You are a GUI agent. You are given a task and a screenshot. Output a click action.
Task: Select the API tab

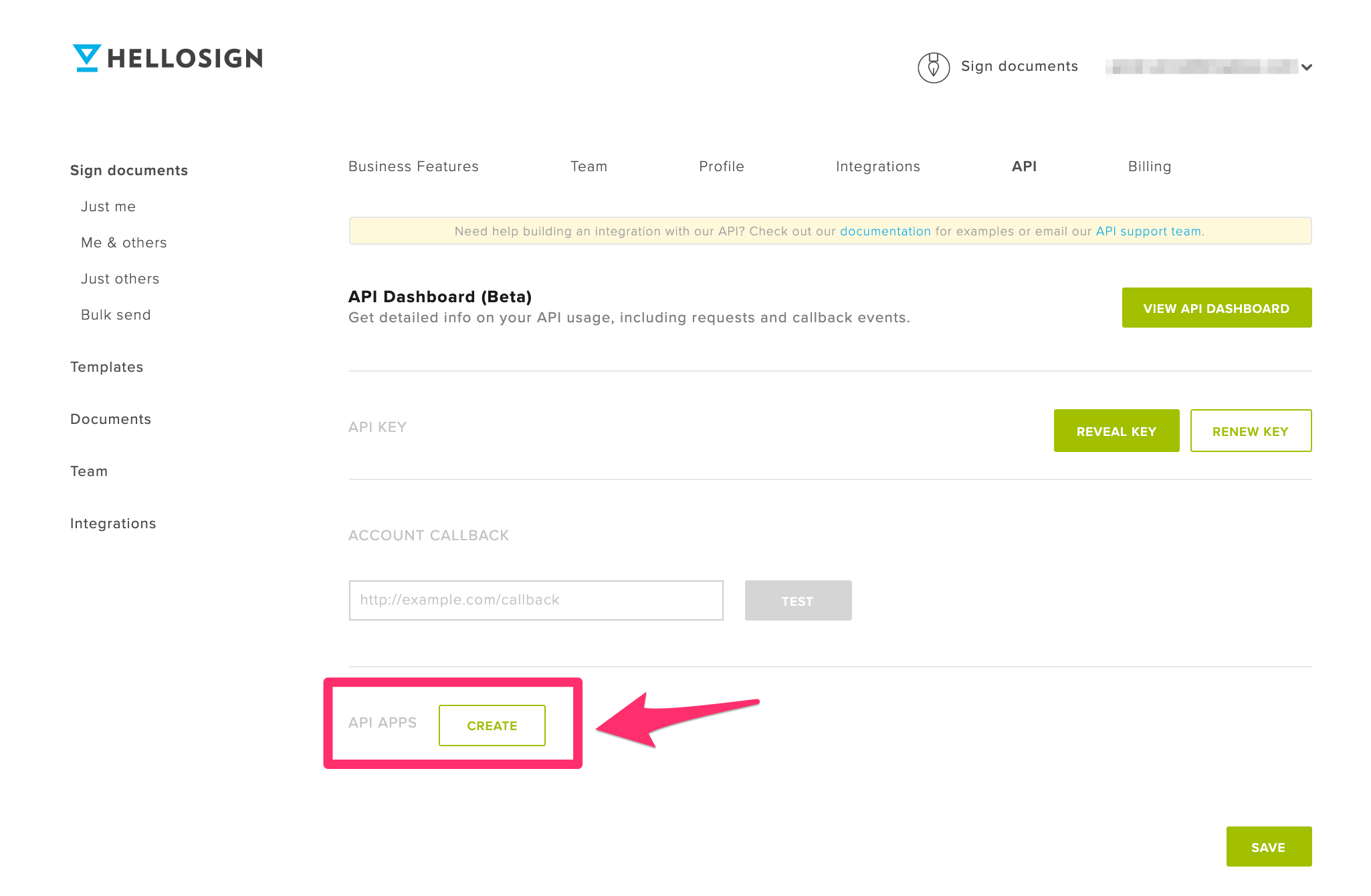click(x=1024, y=166)
